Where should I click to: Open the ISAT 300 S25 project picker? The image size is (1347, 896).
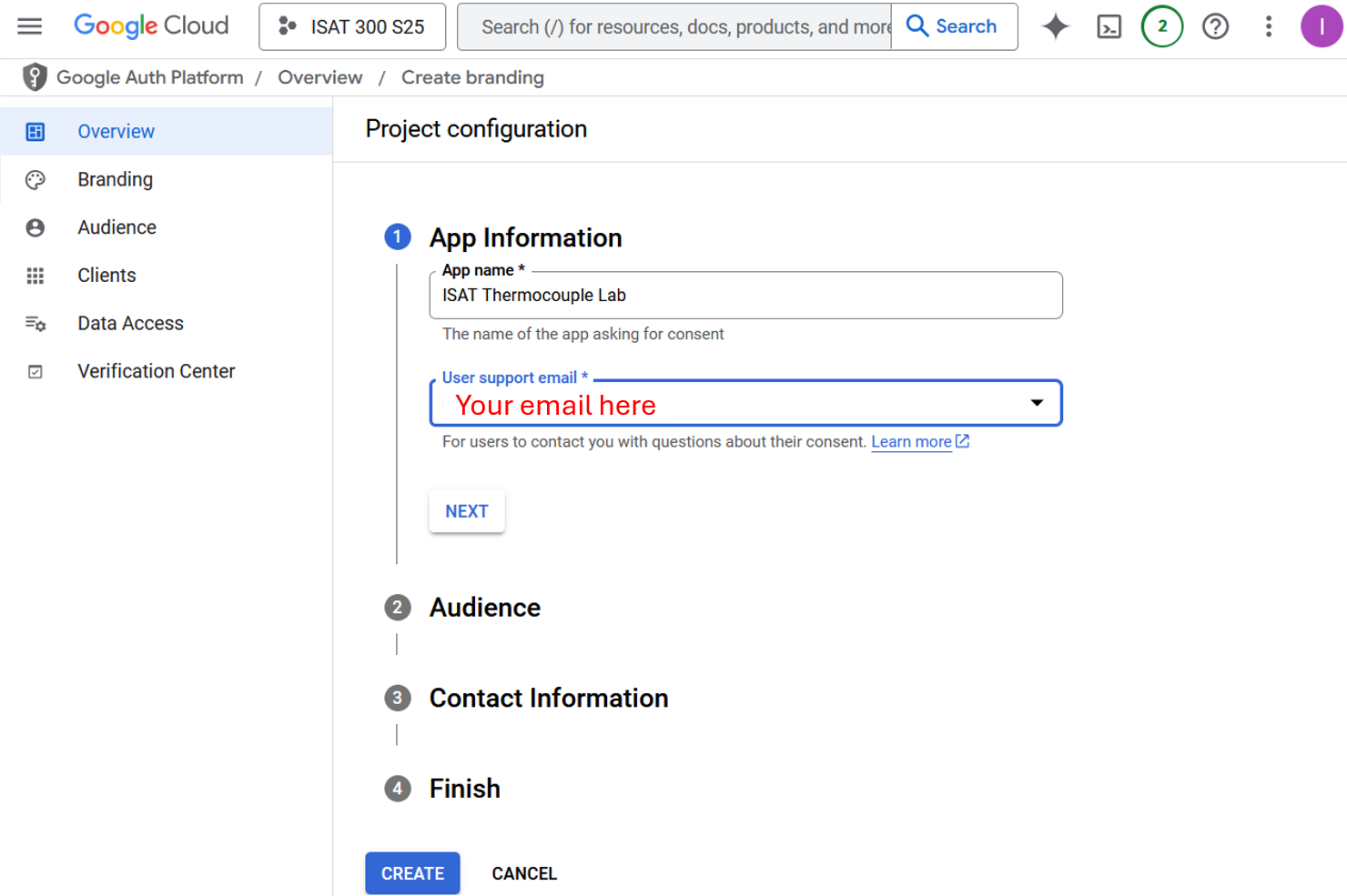[352, 26]
